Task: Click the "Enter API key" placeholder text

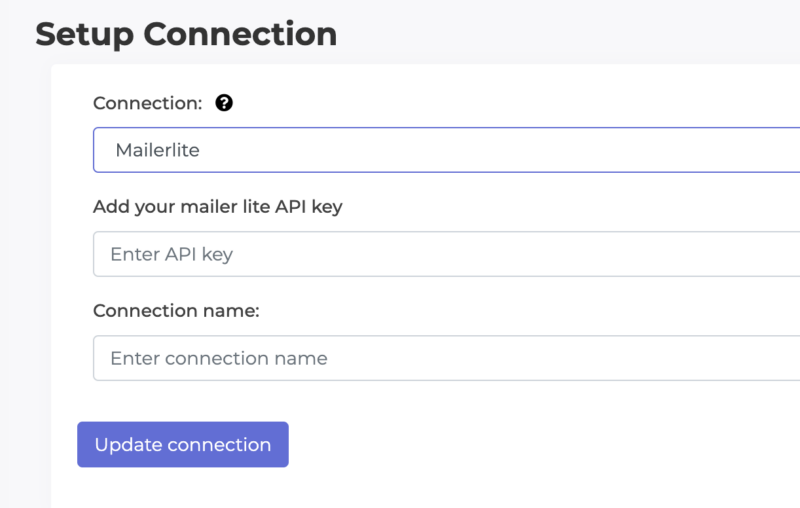Action: [x=171, y=254]
